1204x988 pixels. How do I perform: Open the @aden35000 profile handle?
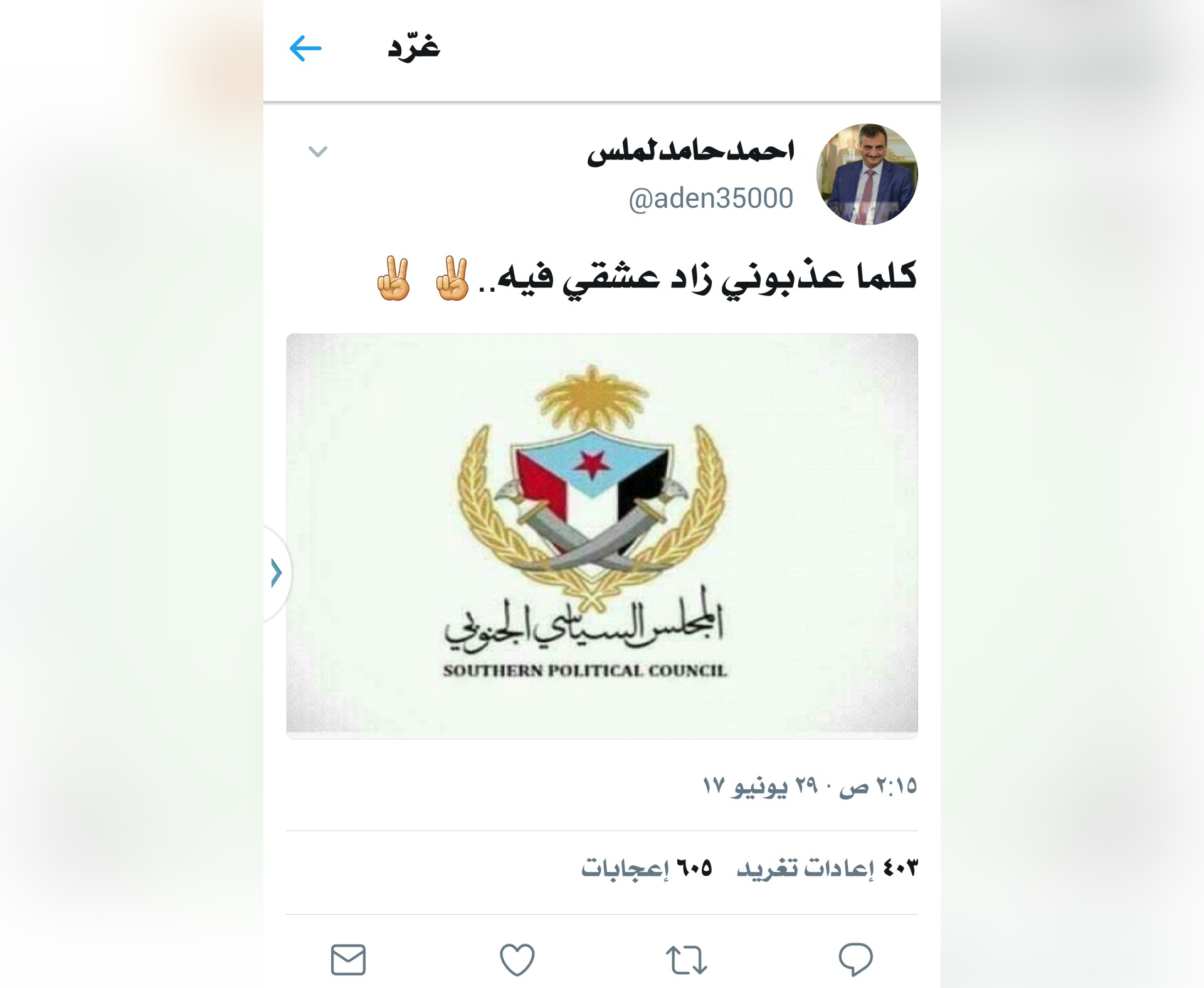pyautogui.click(x=711, y=198)
